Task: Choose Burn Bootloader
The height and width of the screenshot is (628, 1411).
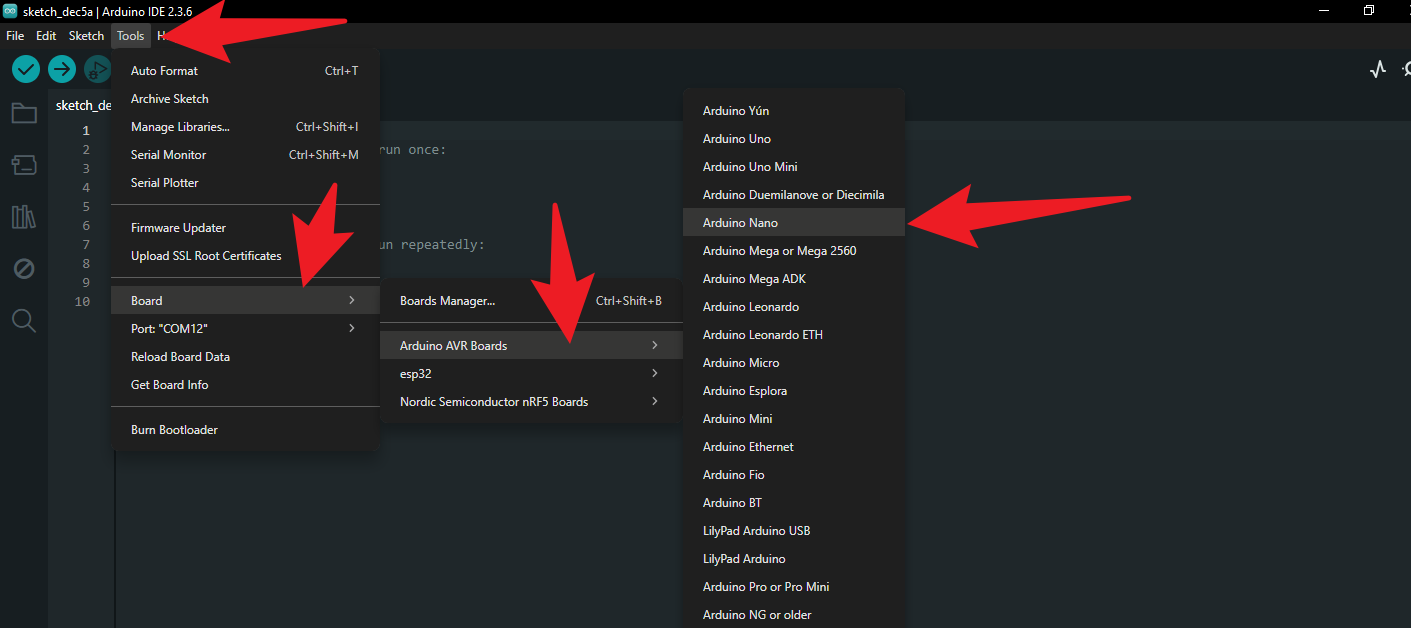Action: point(245,430)
